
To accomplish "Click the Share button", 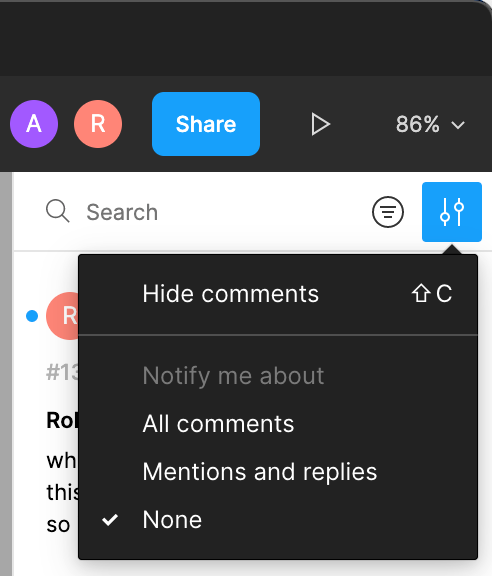I will click(x=206, y=124).
